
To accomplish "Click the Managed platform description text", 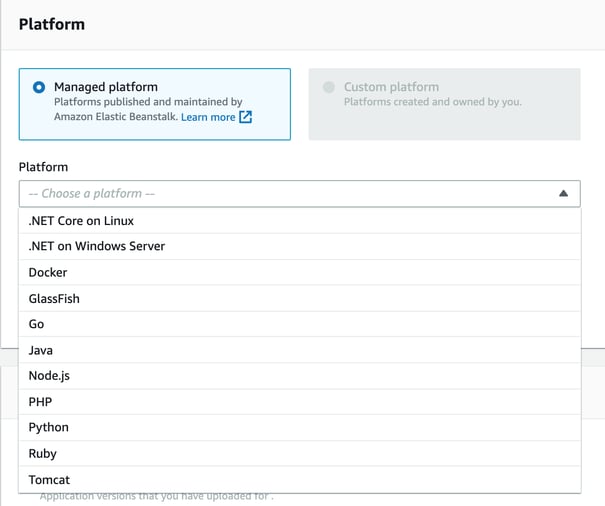I will coord(148,109).
